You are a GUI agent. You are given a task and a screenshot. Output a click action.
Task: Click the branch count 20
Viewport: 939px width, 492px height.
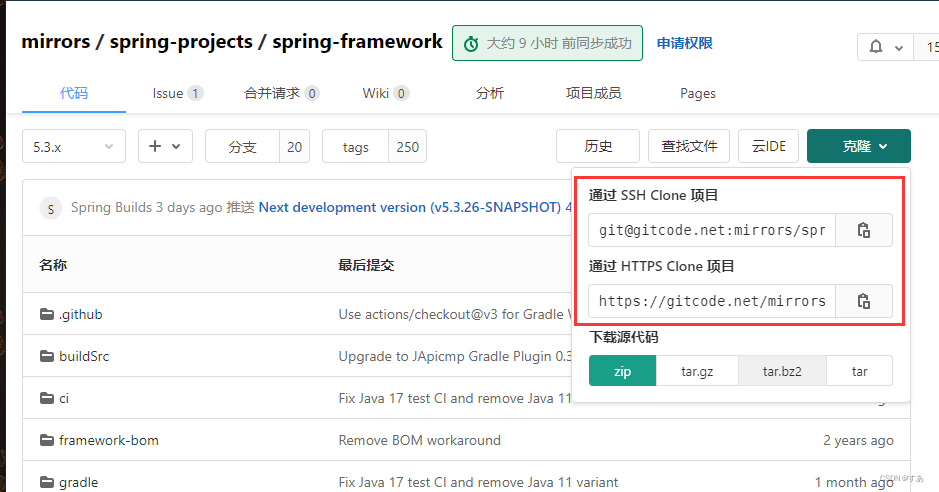294,146
